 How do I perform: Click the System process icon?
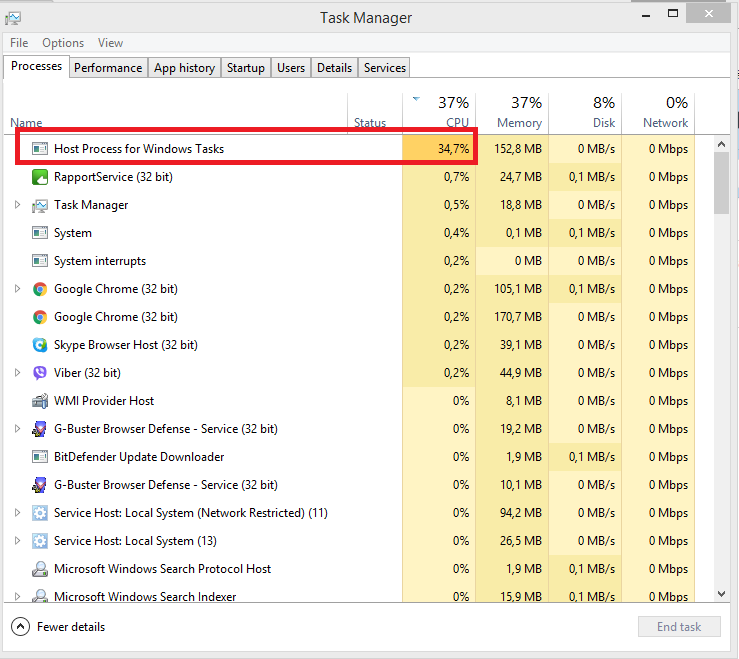(40, 233)
